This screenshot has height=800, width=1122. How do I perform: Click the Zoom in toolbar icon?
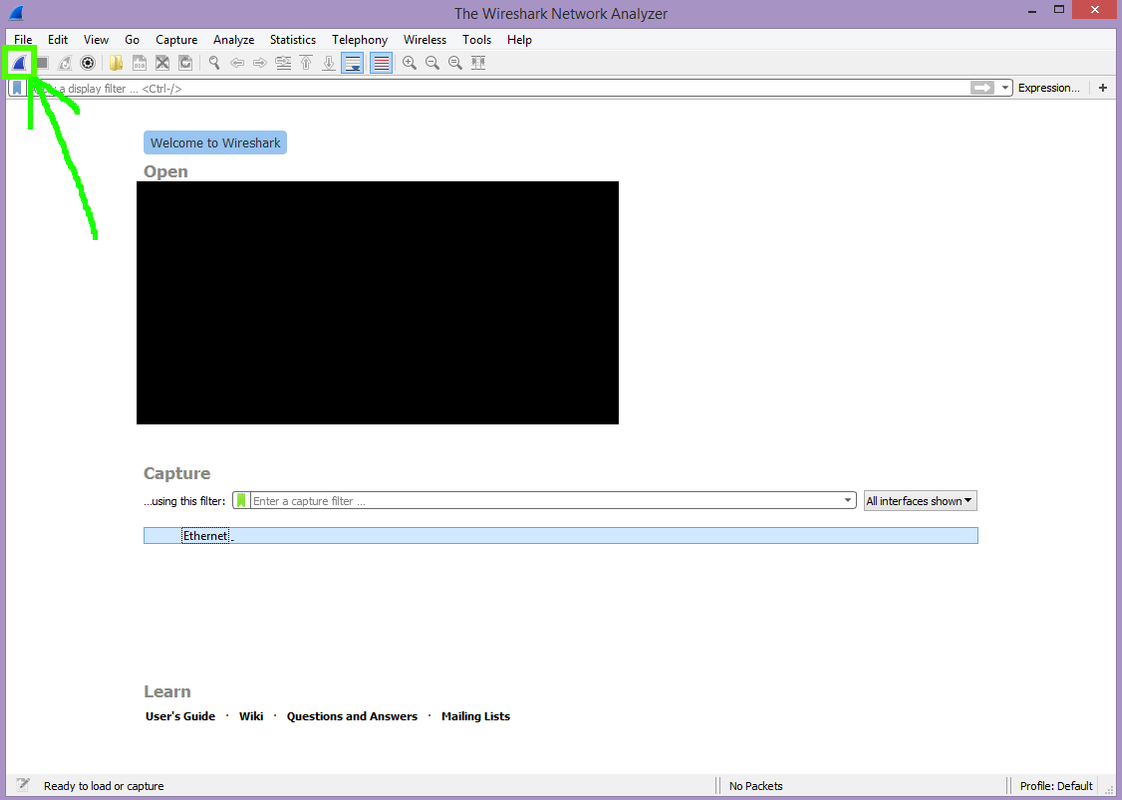pyautogui.click(x=409, y=63)
